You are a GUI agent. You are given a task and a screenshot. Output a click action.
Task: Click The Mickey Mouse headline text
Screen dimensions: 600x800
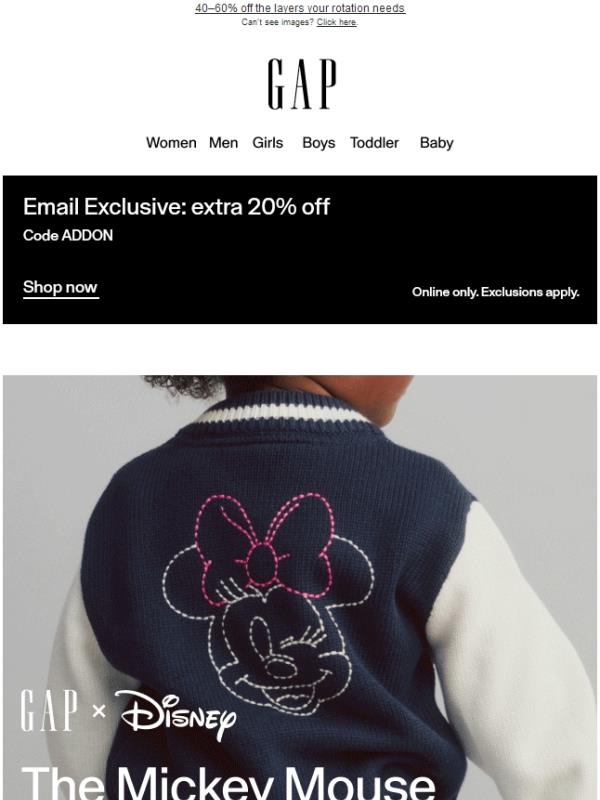click(x=228, y=782)
